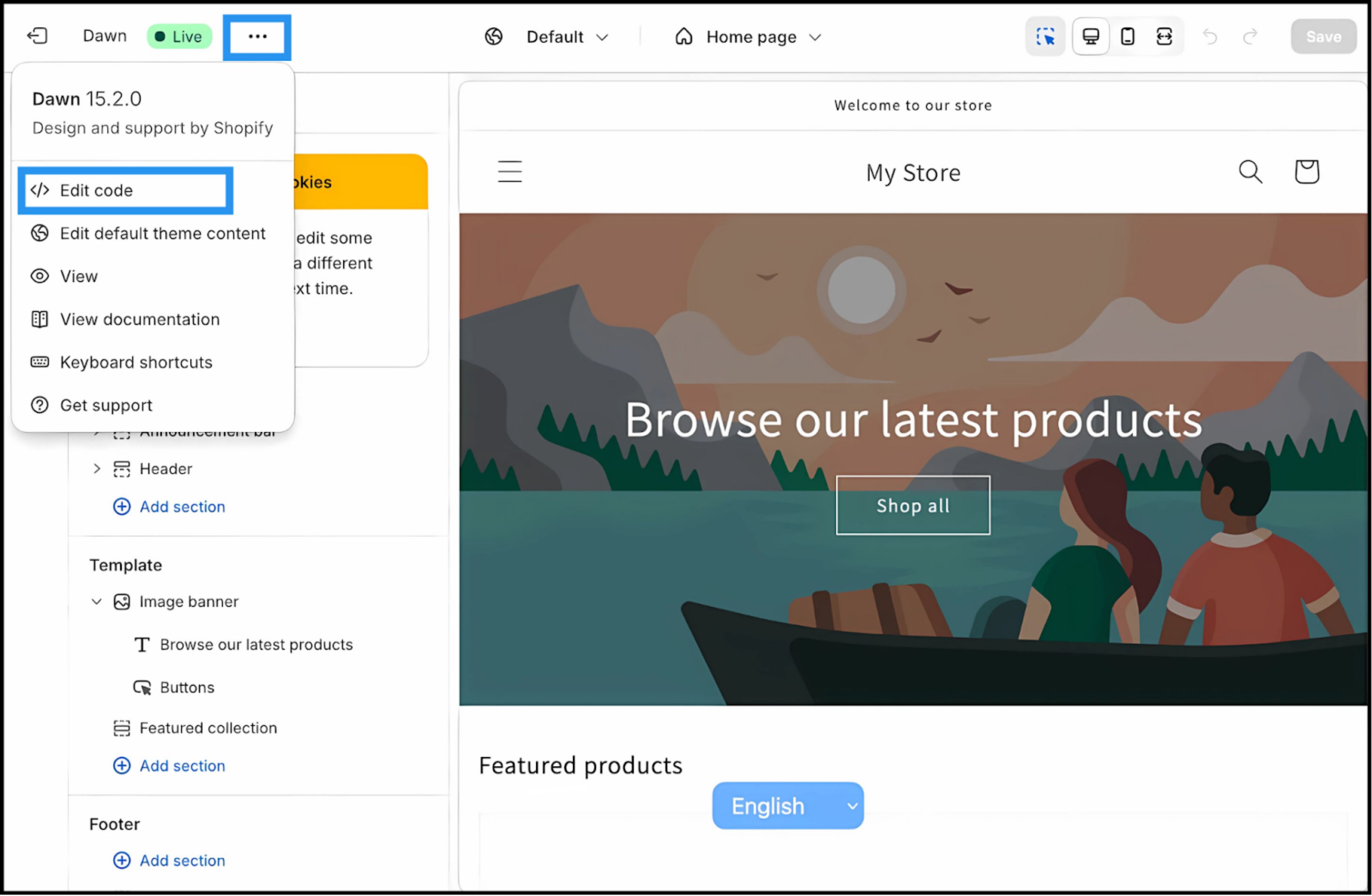Switch to mobile preview
This screenshot has width=1372, height=896.
(1128, 36)
